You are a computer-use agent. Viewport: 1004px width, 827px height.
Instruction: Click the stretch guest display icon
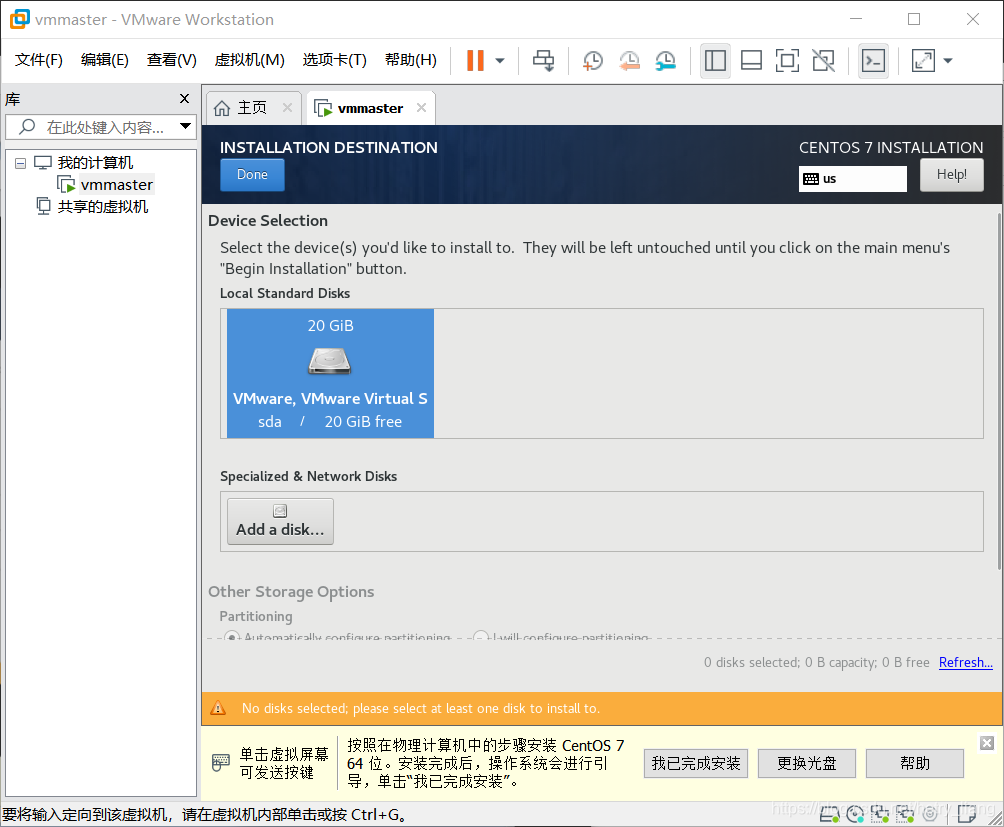tap(923, 61)
